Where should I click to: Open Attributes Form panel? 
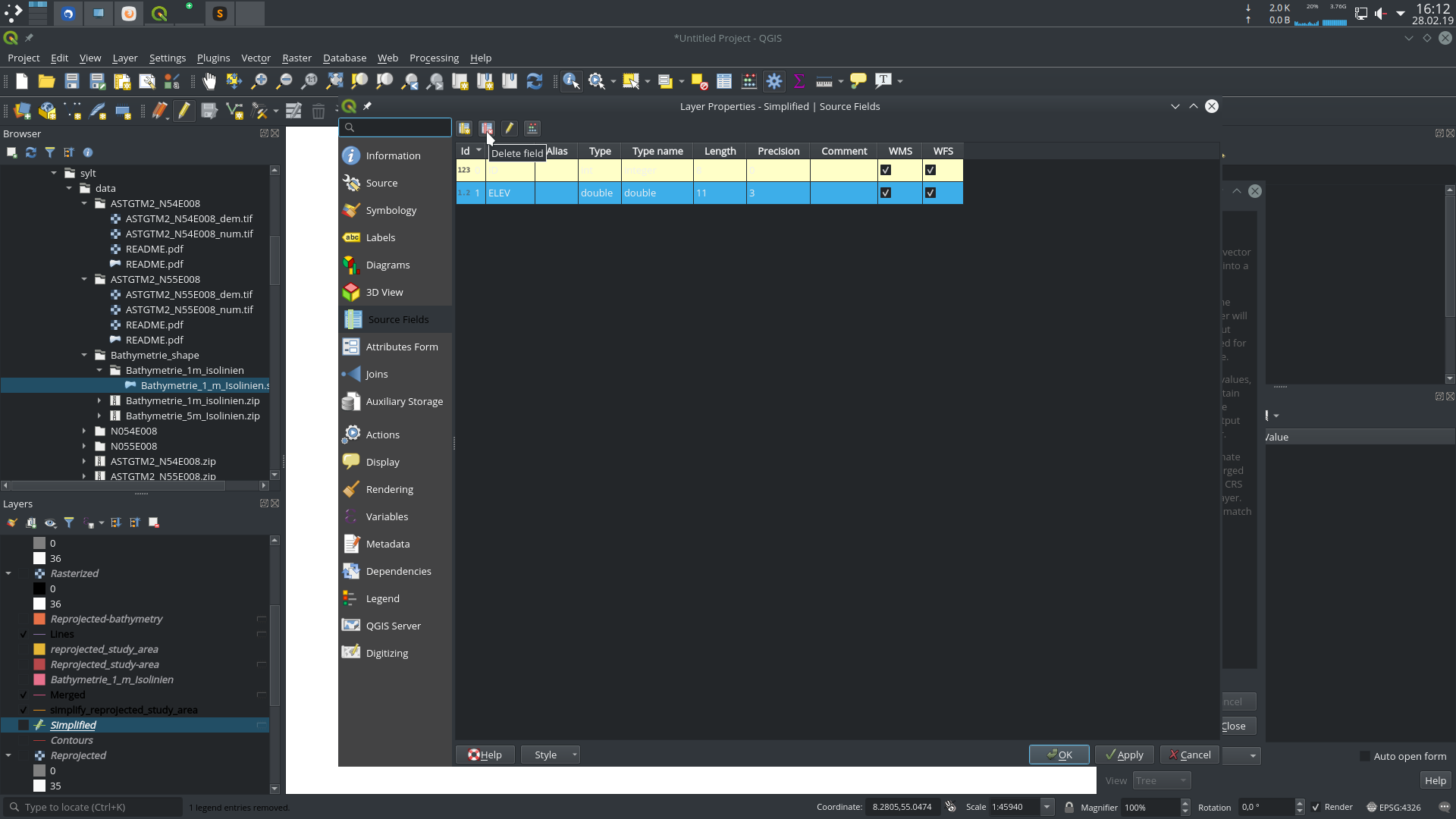point(401,346)
